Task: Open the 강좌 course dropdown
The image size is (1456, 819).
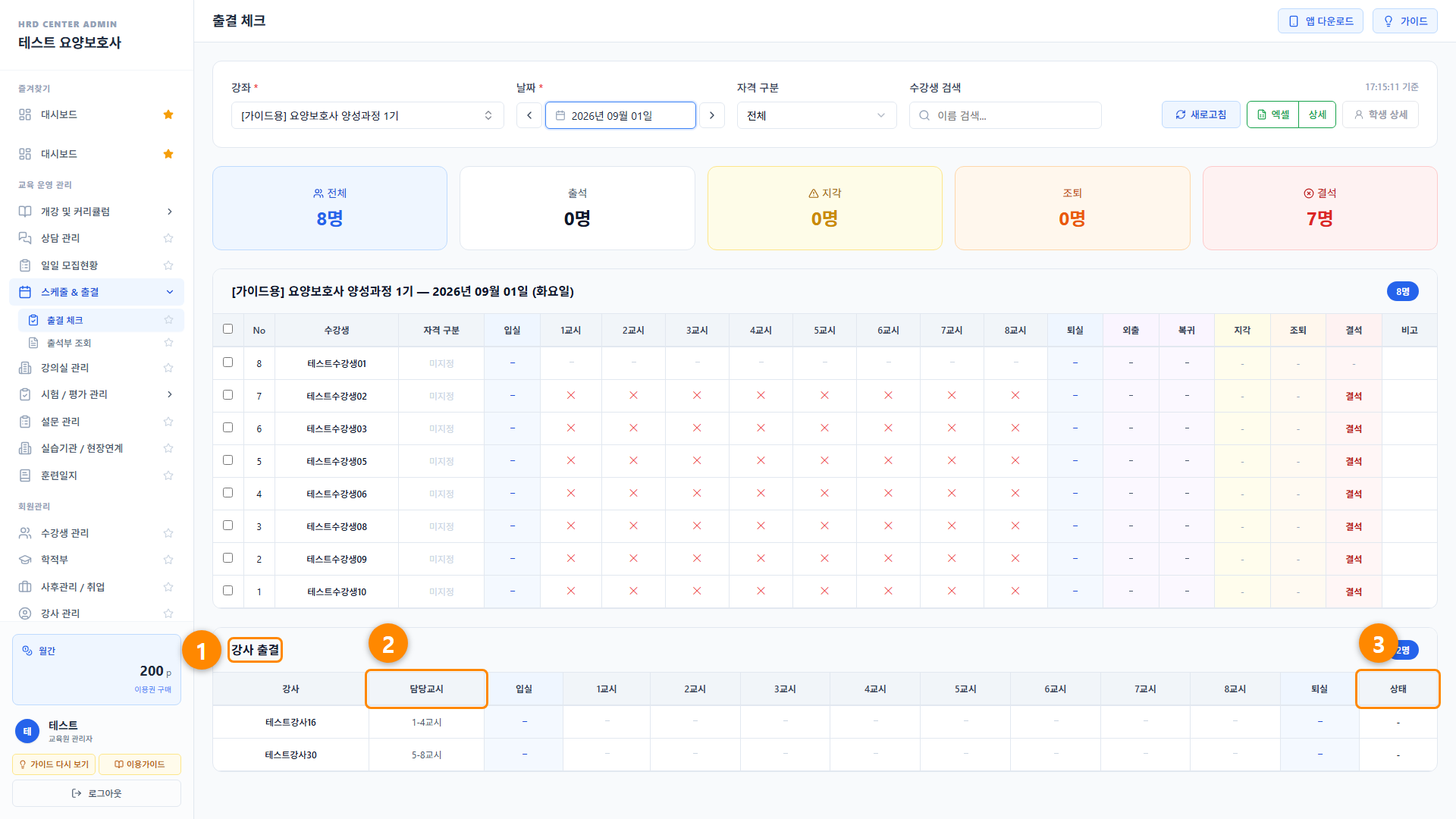Action: [368, 115]
